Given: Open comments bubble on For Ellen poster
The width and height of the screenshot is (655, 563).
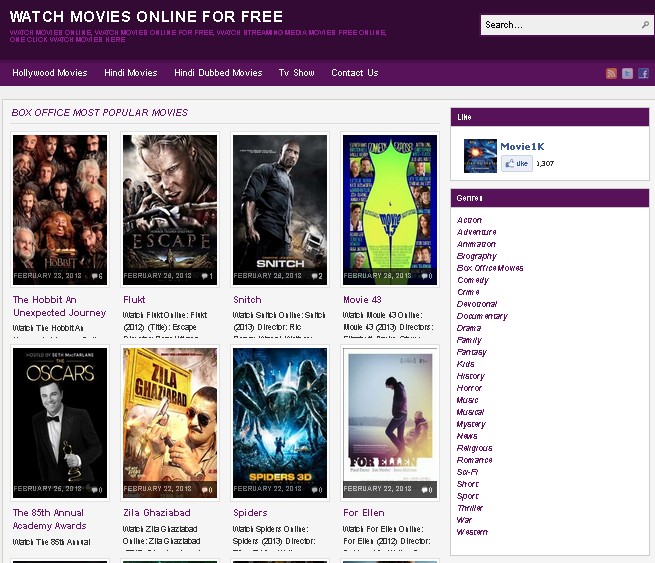Looking at the screenshot, I should (427, 489).
